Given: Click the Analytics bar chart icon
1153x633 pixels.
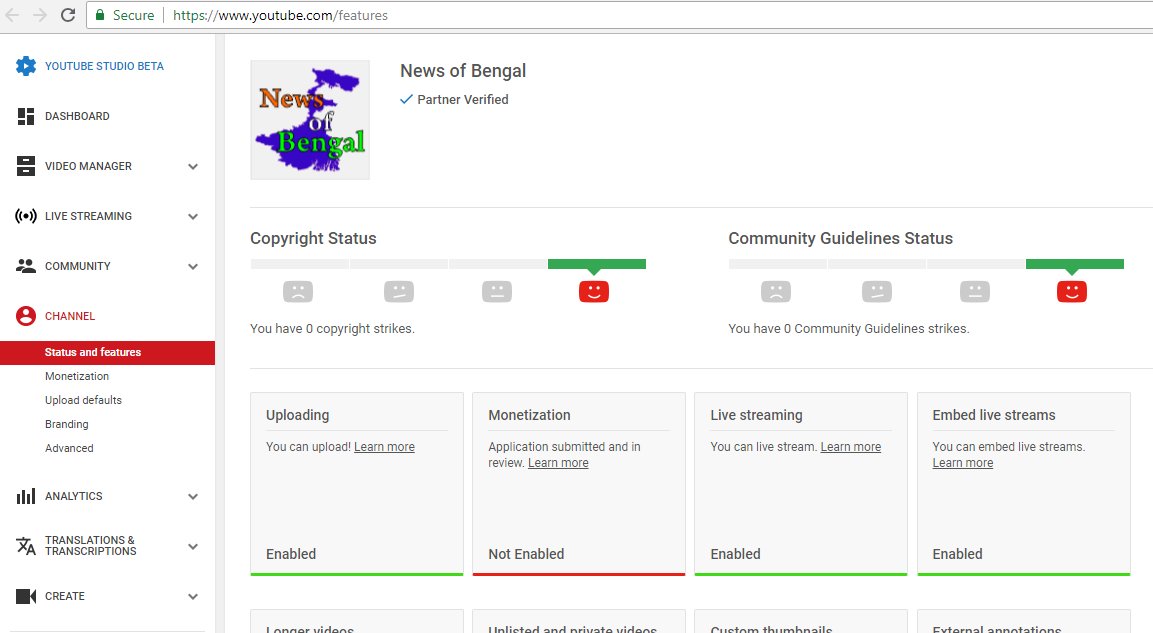Looking at the screenshot, I should (26, 496).
